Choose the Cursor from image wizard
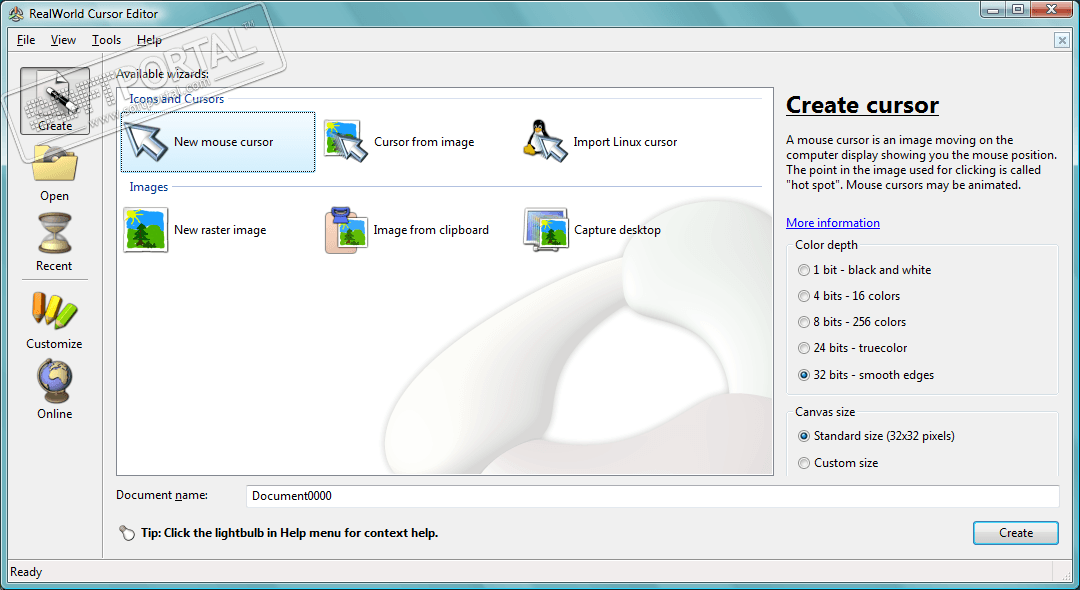 pyautogui.click(x=399, y=142)
